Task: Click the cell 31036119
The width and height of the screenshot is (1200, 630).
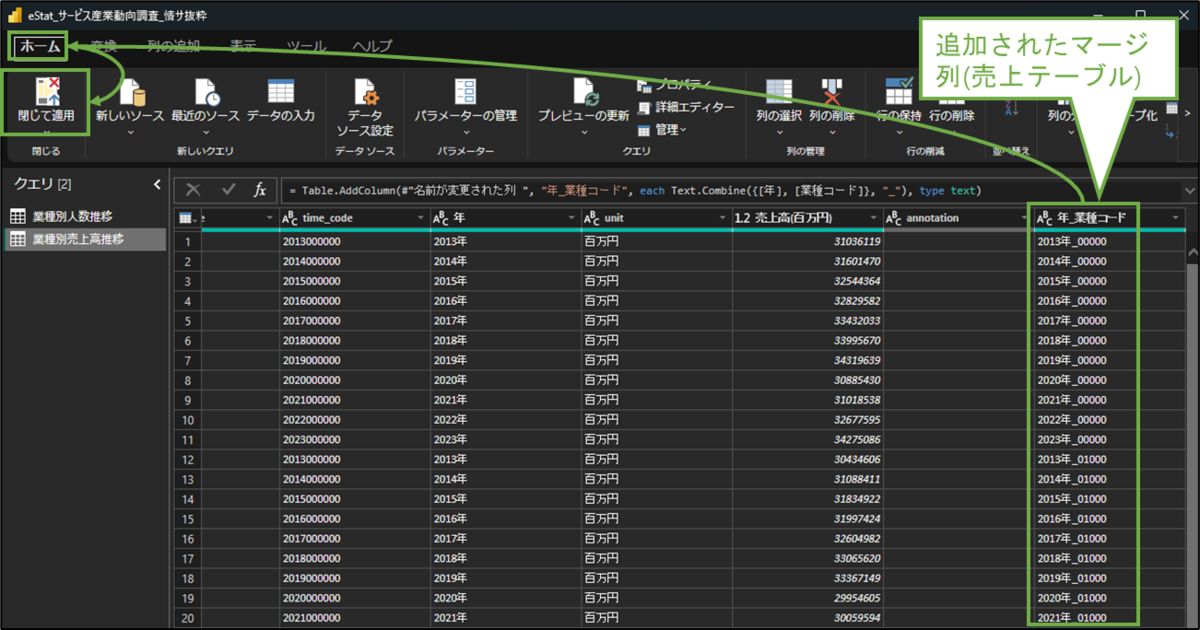Action: click(807, 242)
